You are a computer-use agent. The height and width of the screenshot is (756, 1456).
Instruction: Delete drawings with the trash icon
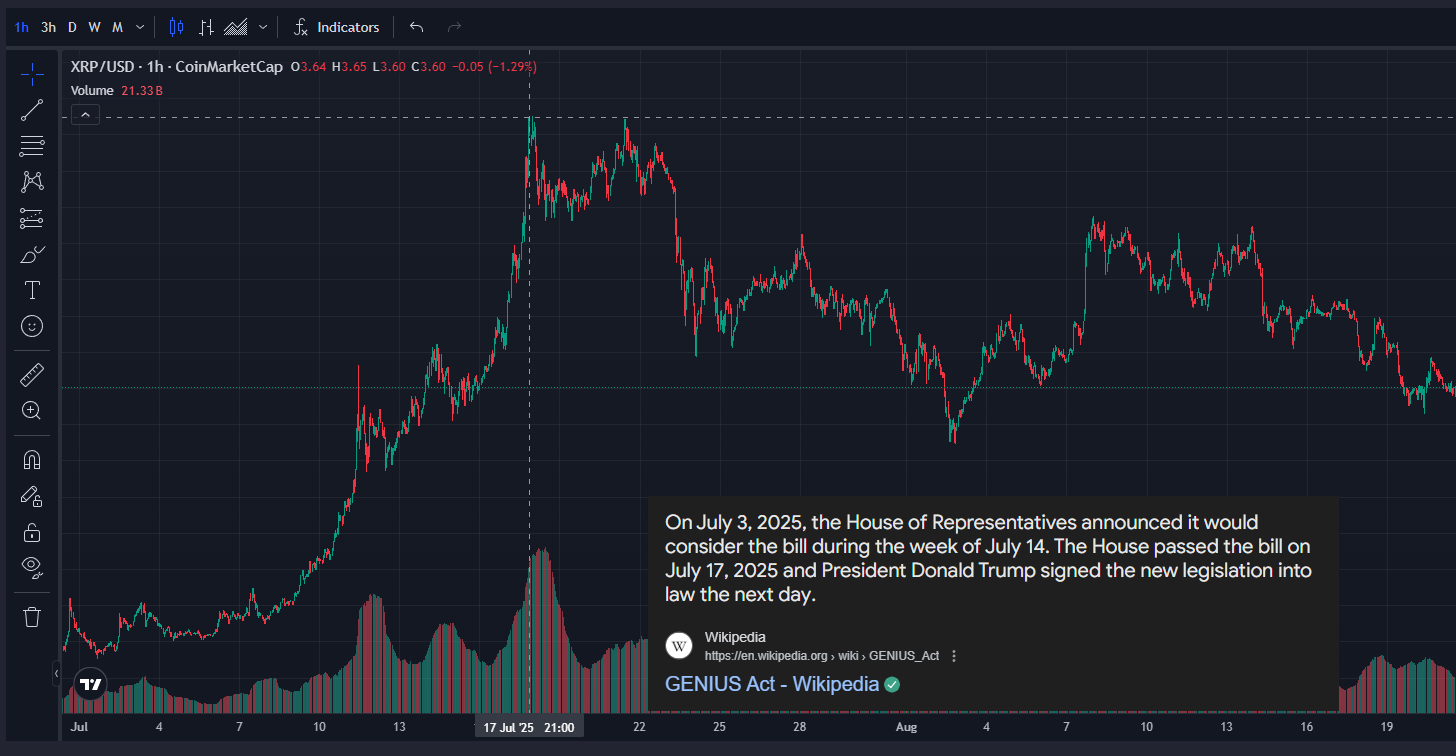pos(32,617)
